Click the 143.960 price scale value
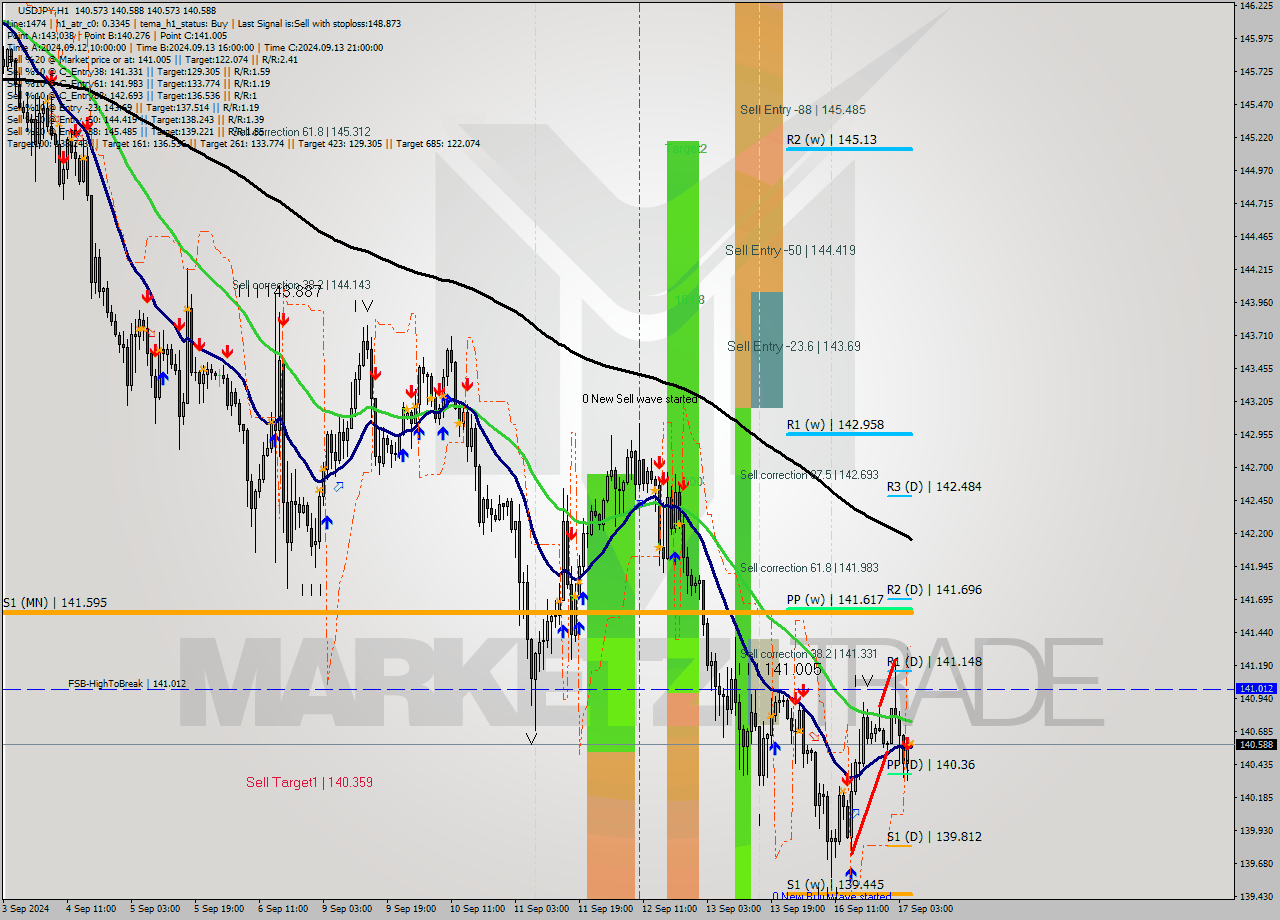Viewport: 1280px width, 920px height. (x=1255, y=302)
